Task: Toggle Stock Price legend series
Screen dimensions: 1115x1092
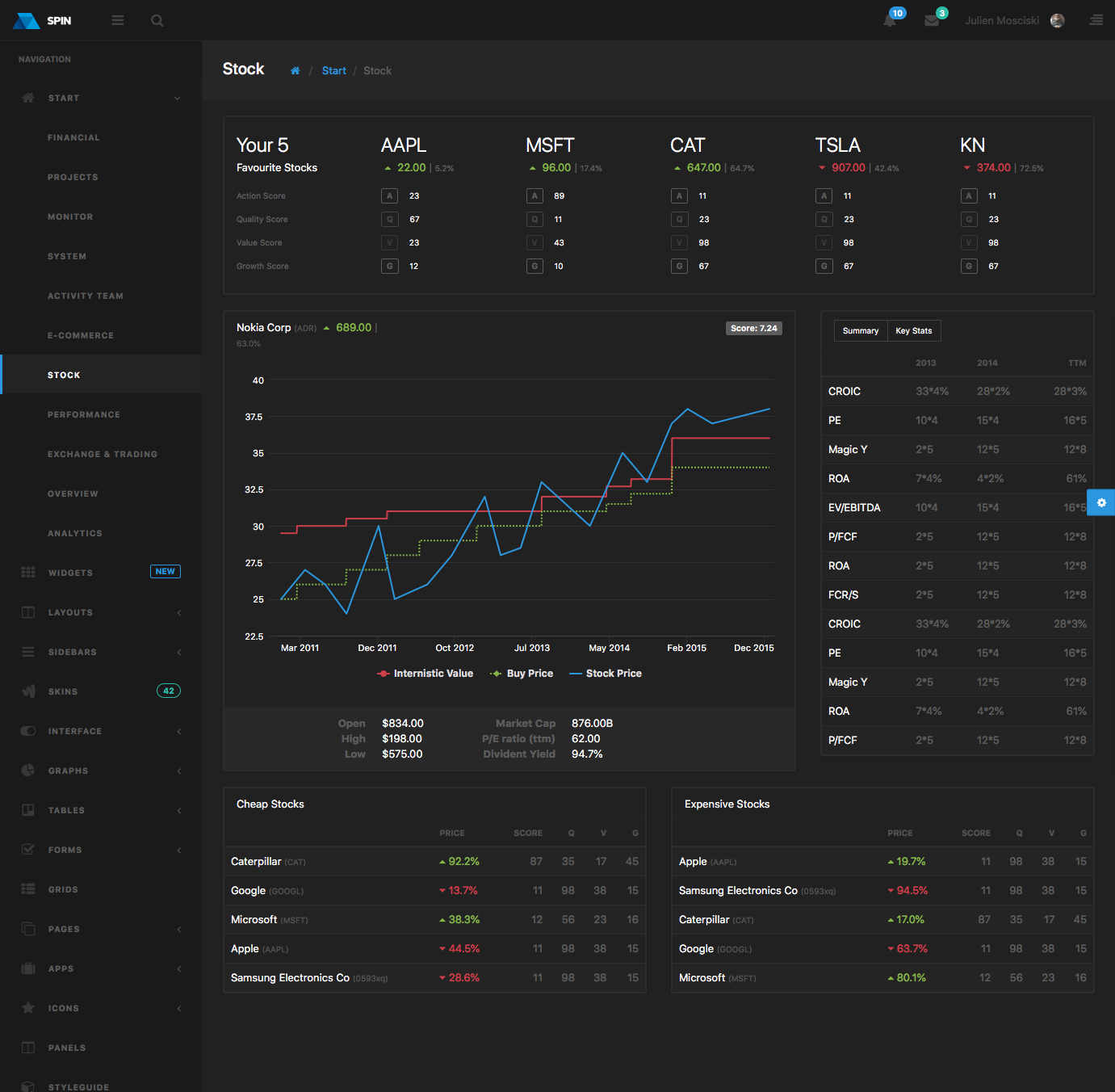Action: tap(606, 674)
